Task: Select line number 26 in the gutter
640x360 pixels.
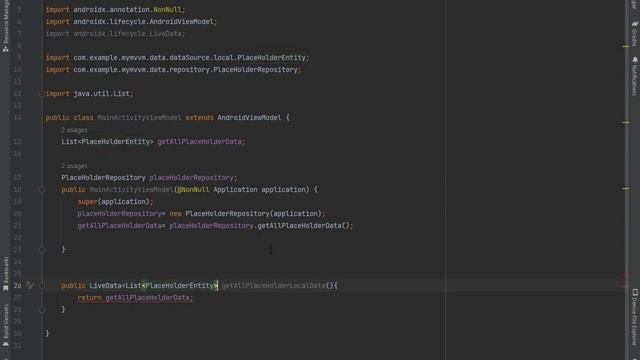Action: point(17,286)
